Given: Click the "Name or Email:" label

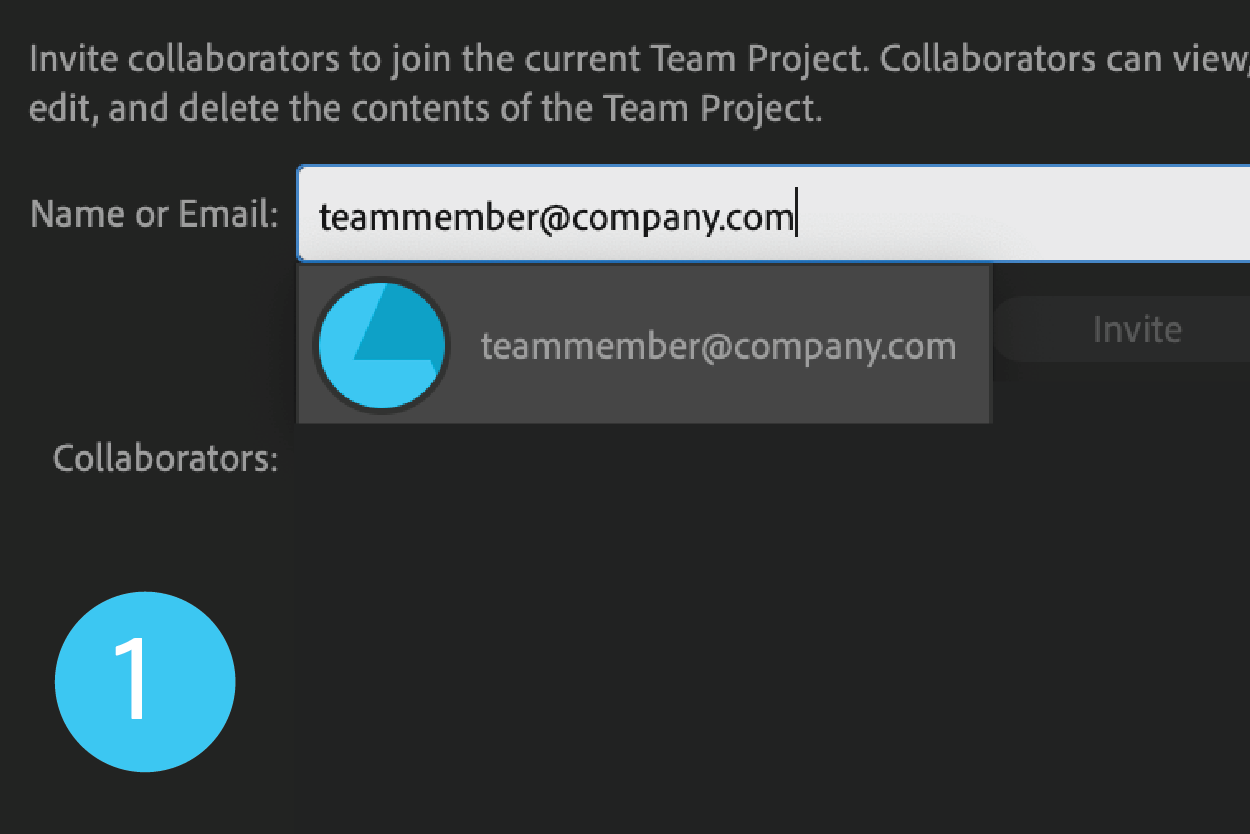Looking at the screenshot, I should 154,214.
